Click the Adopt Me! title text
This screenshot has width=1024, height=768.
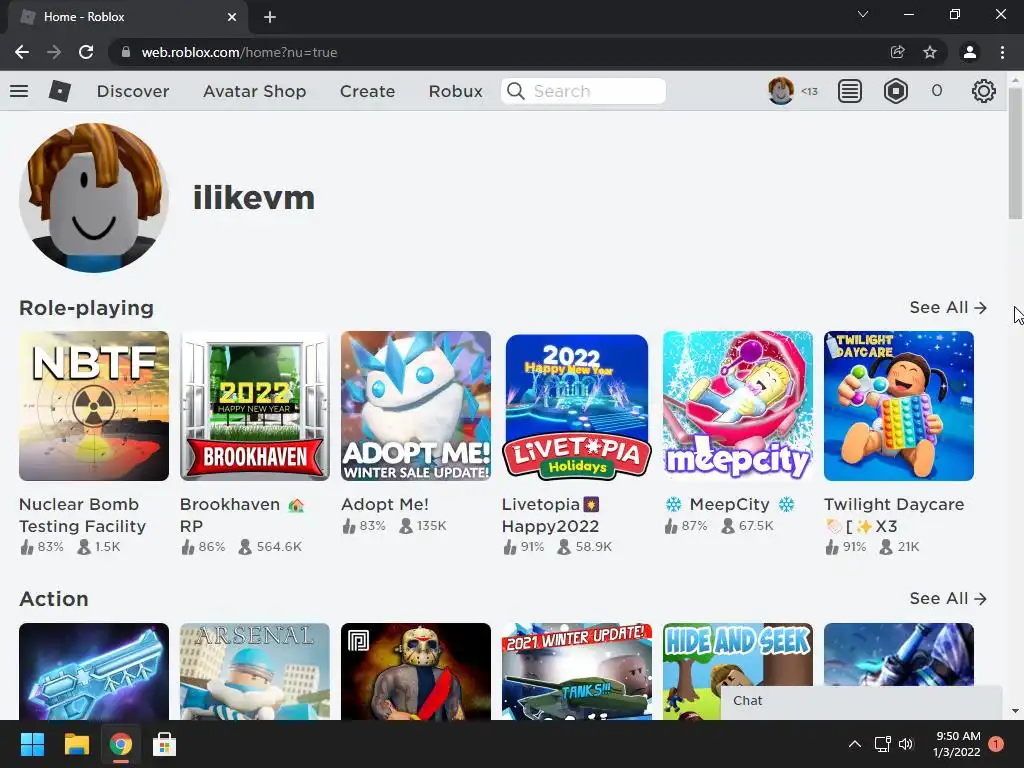(x=385, y=504)
